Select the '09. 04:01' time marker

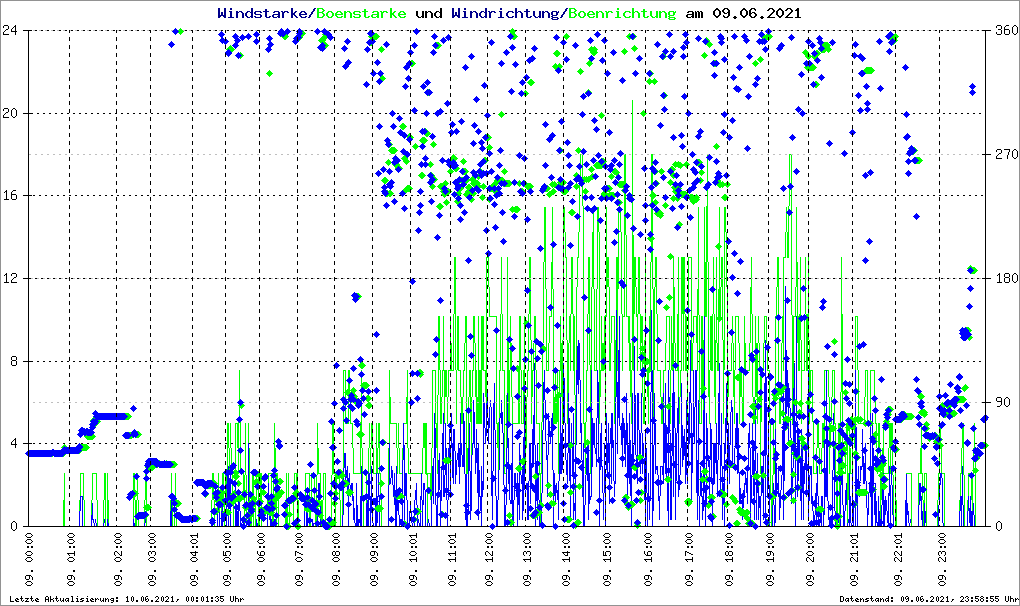tap(193, 562)
